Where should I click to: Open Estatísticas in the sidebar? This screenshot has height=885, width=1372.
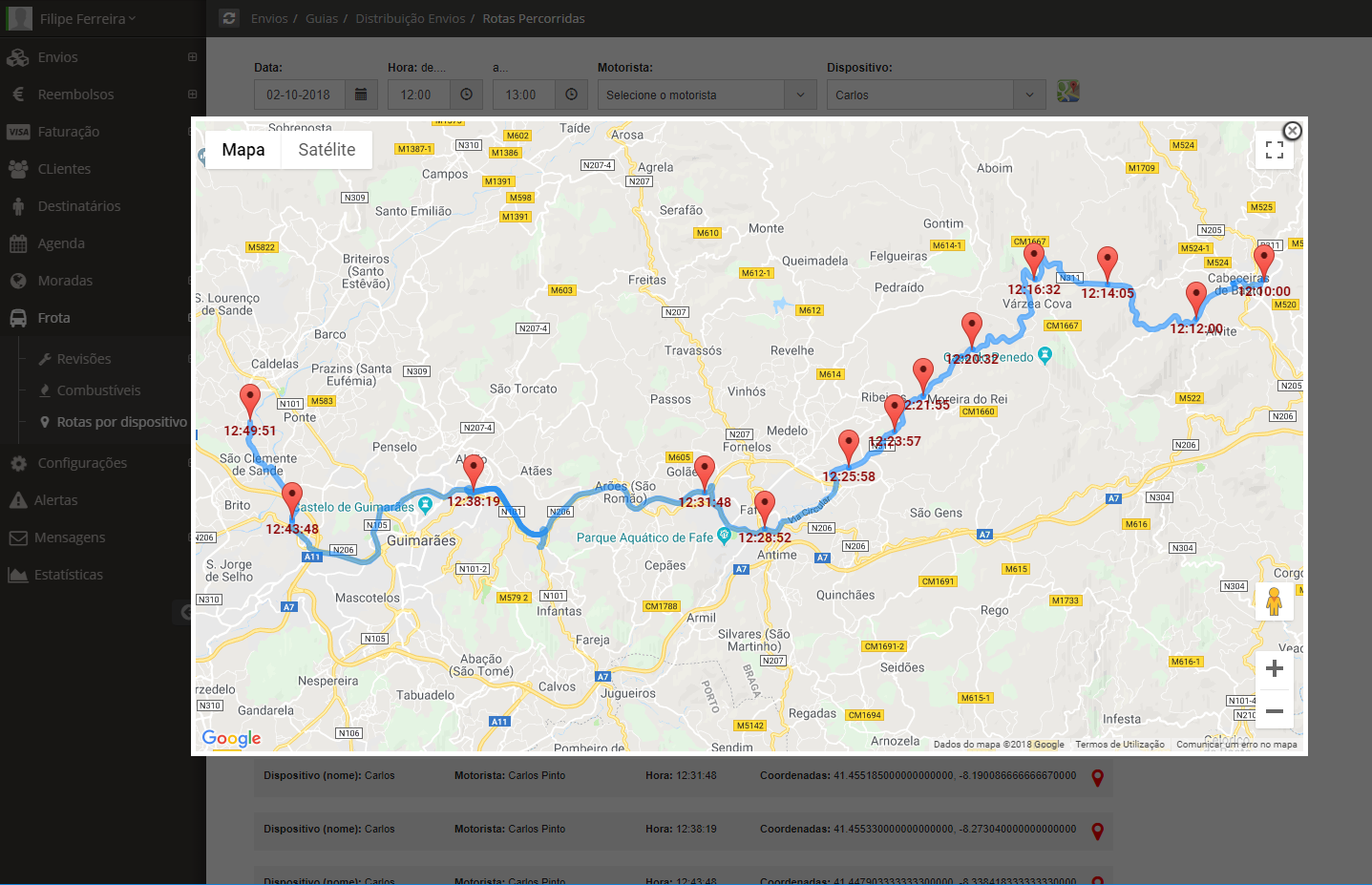pos(69,575)
